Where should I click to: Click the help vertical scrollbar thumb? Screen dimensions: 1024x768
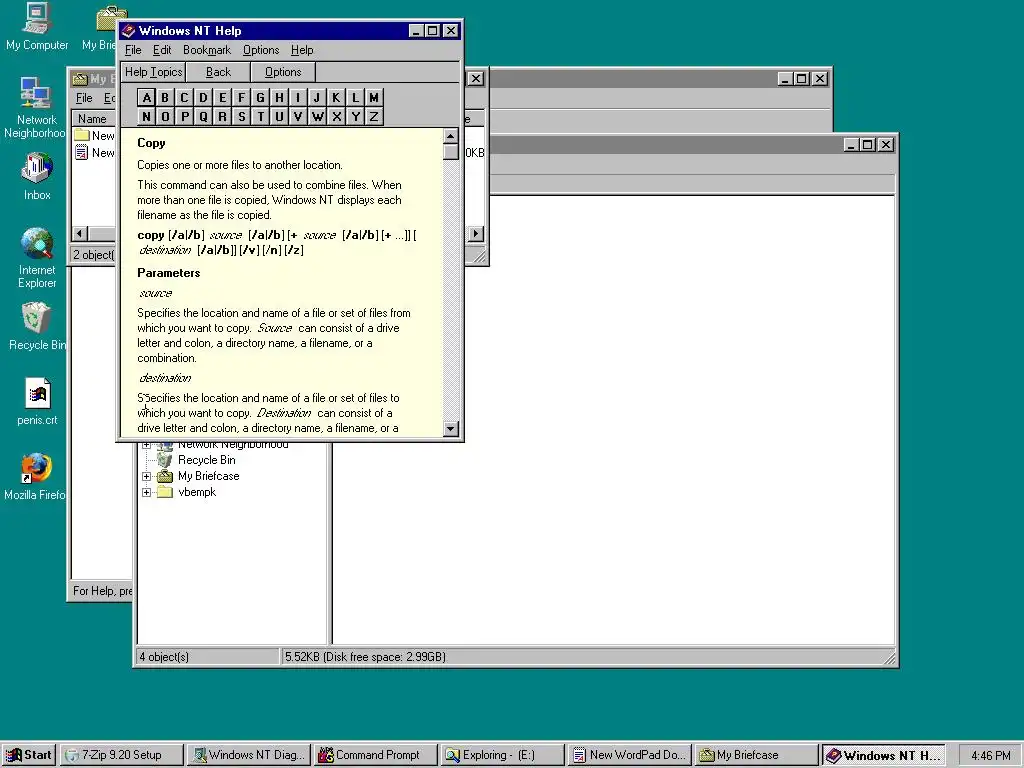(x=451, y=152)
